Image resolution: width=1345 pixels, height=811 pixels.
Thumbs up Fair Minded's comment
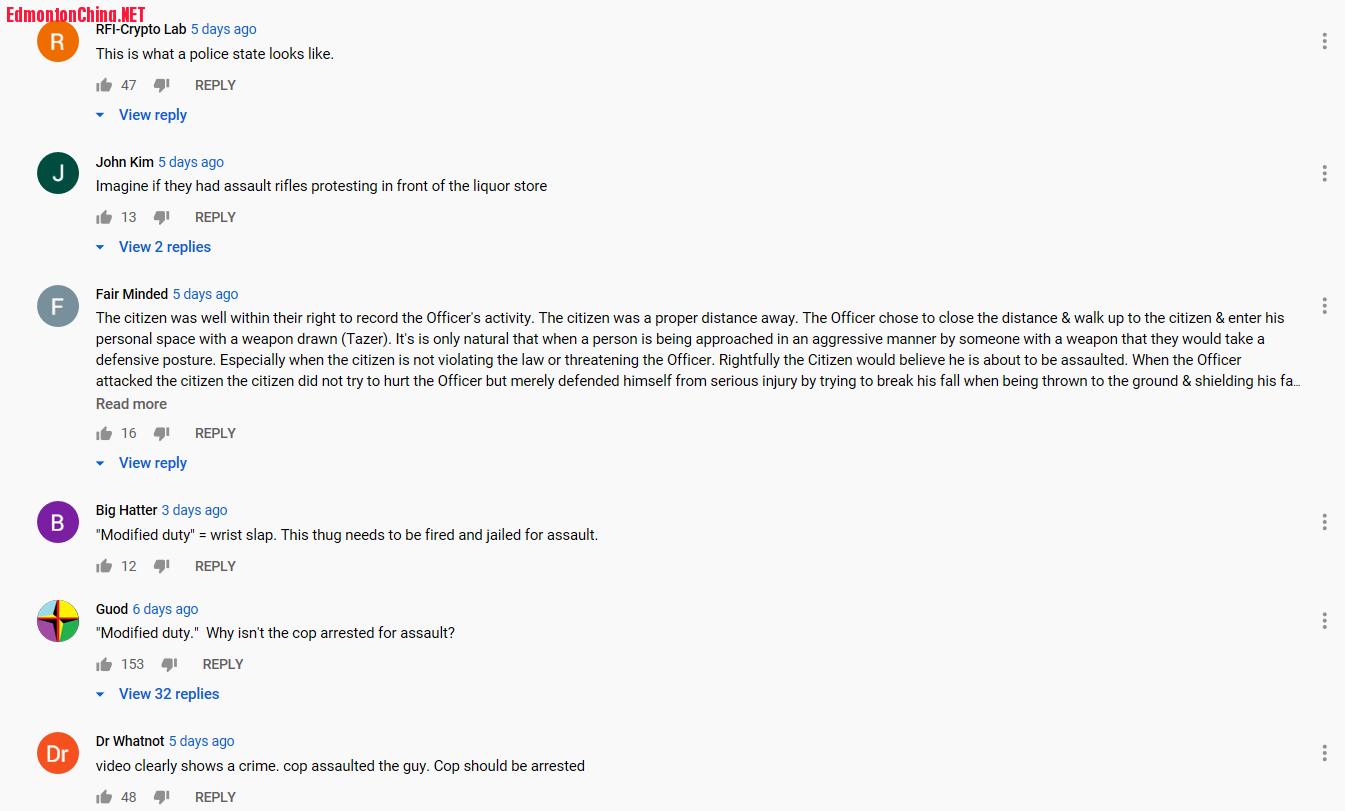click(x=104, y=434)
